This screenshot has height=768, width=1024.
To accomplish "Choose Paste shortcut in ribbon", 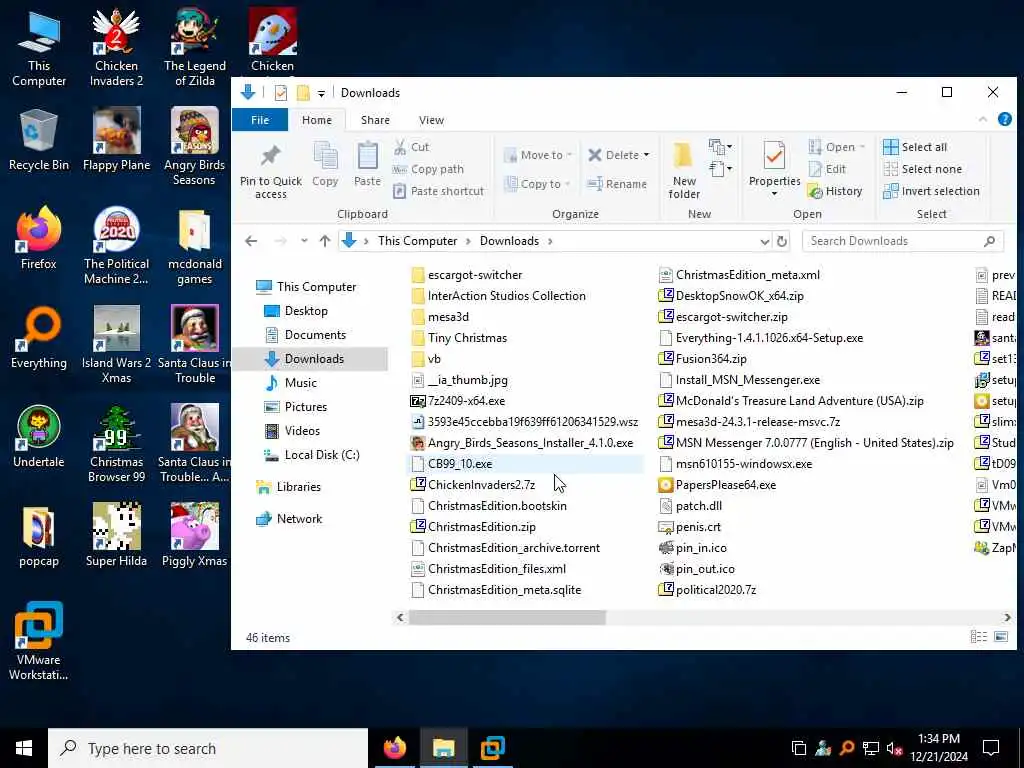I will [x=439, y=191].
